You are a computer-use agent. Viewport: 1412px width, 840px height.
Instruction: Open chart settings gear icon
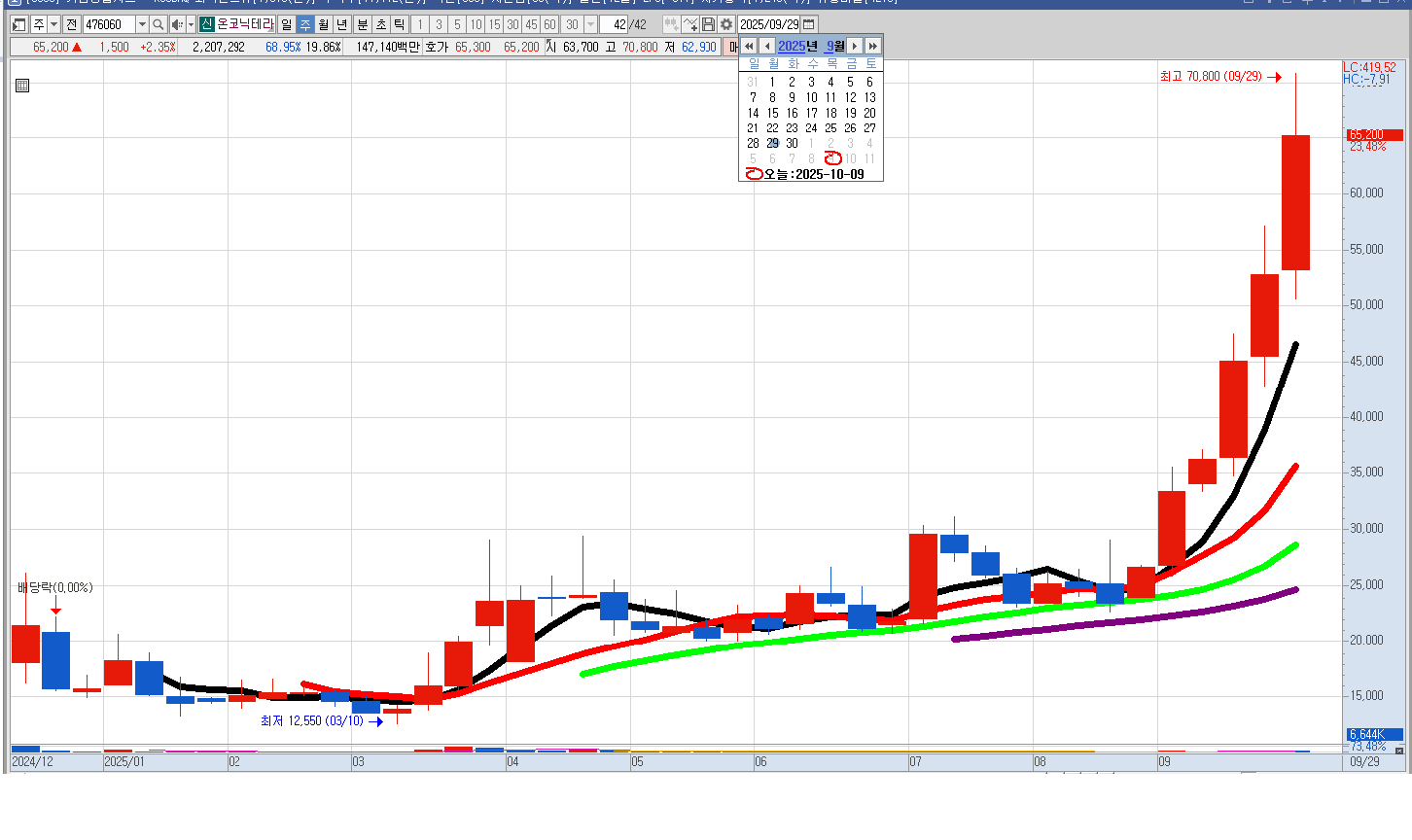pyautogui.click(x=726, y=24)
